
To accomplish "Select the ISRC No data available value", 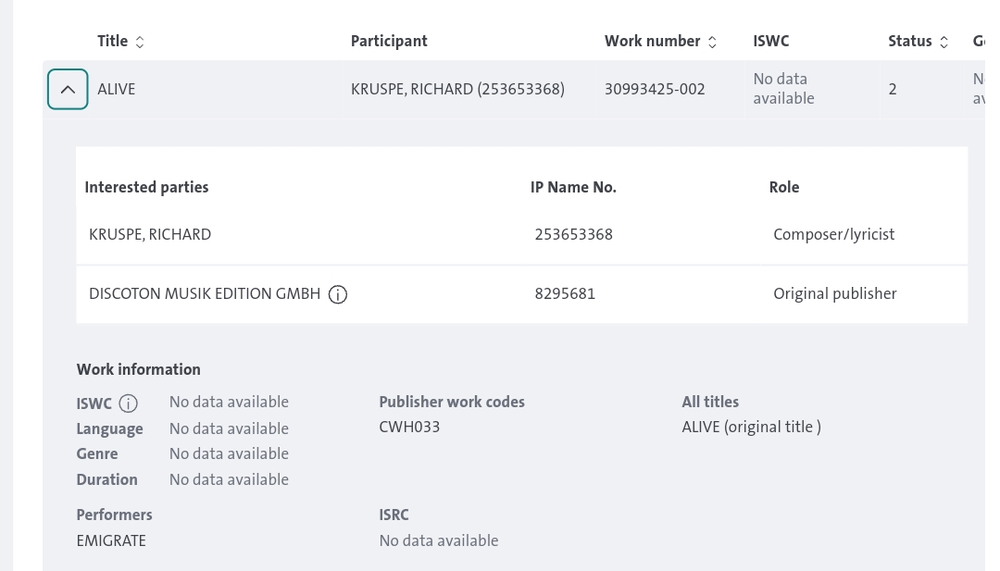I will tap(439, 541).
